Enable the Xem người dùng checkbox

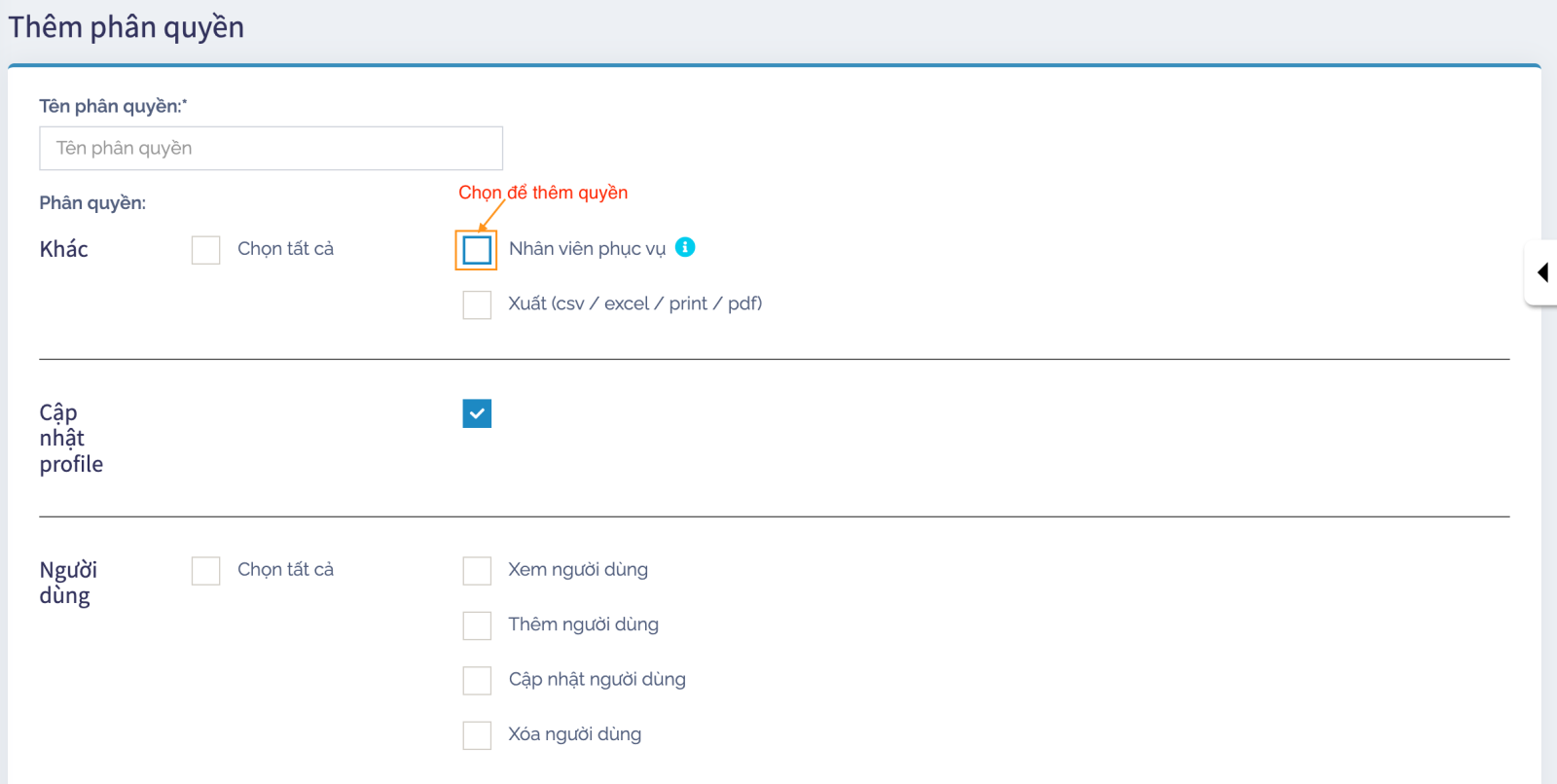point(477,571)
